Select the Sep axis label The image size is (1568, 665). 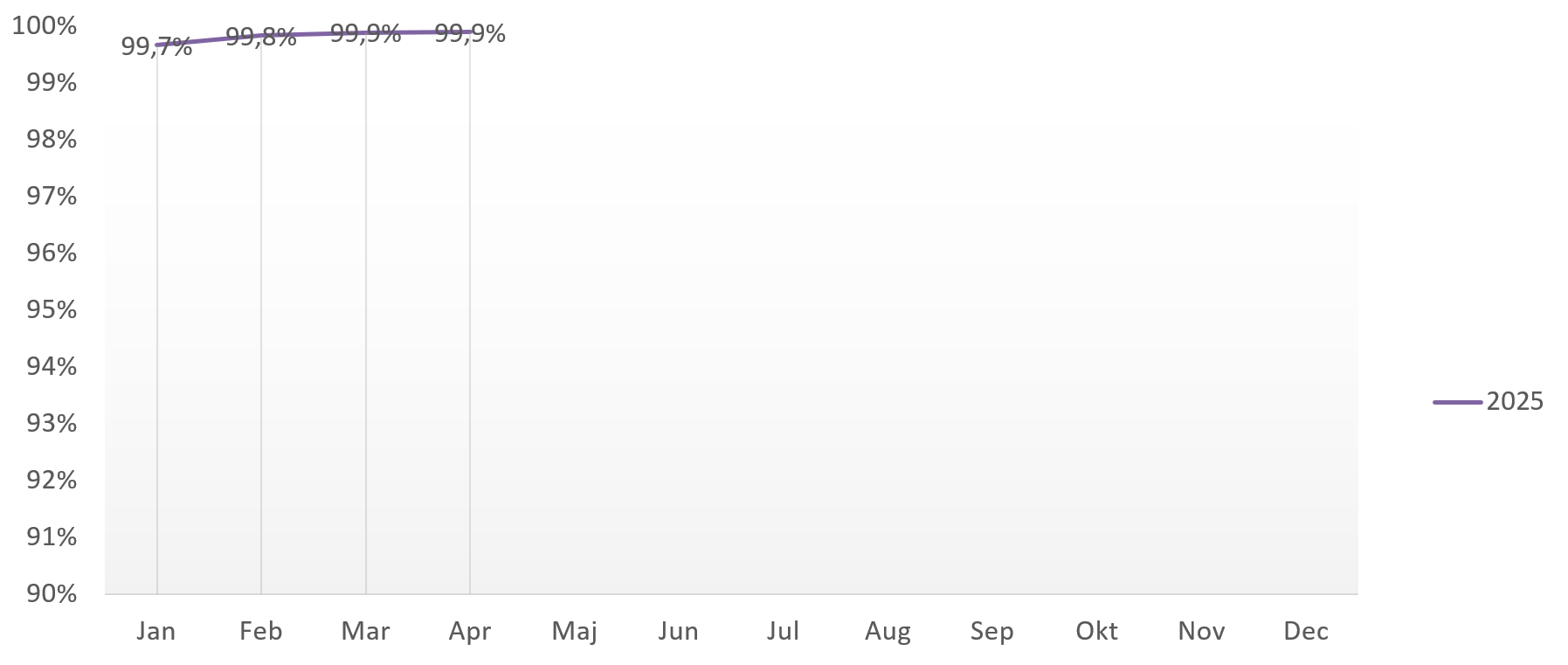pyautogui.click(x=992, y=631)
